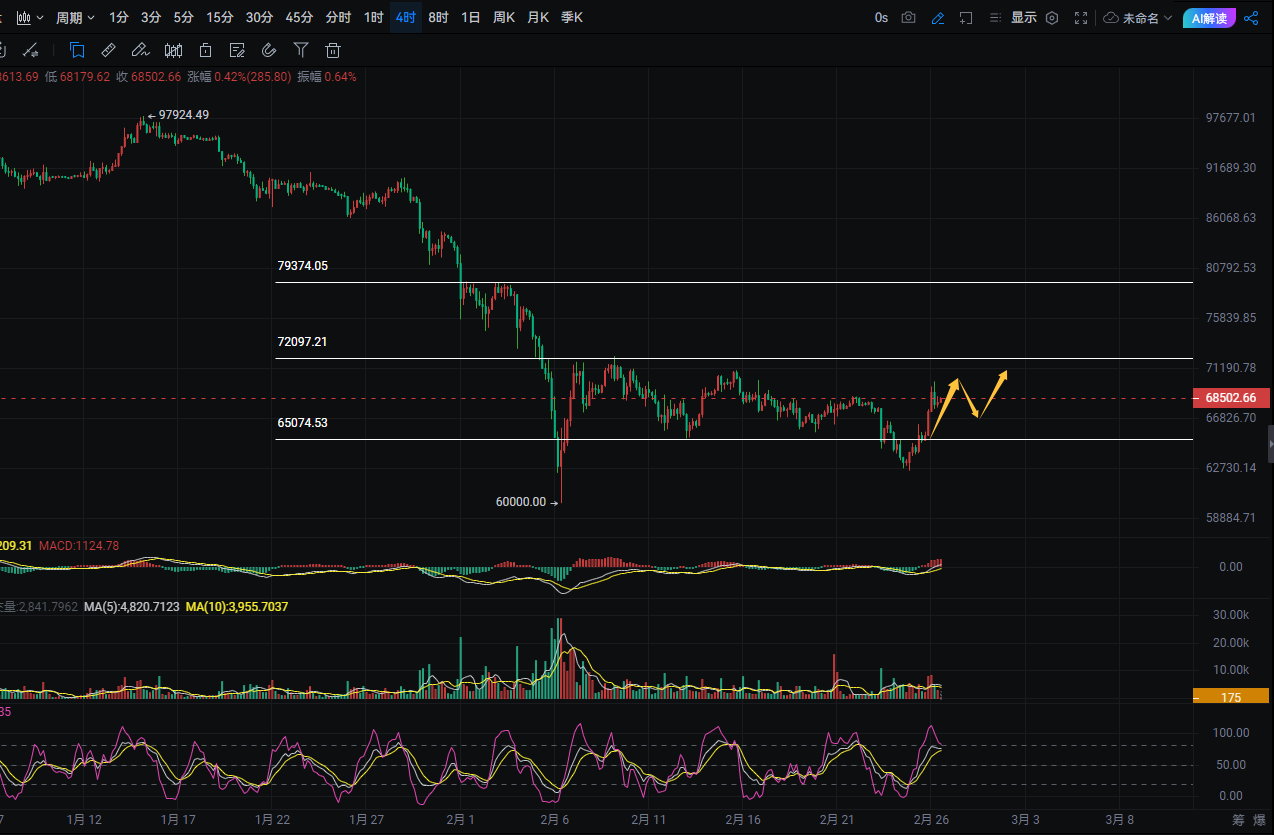Viewport: 1274px width, 835px height.
Task: Switch to the 1日 timeframe
Action: 470,17
